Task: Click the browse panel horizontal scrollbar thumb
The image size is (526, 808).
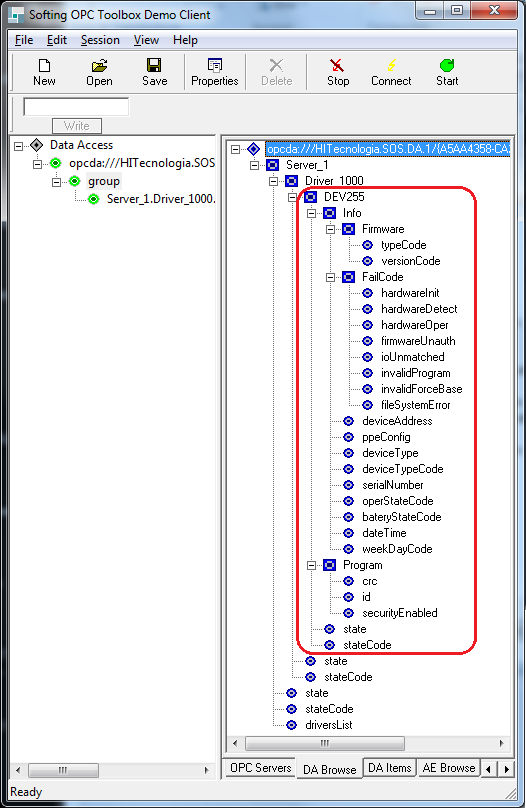Action: click(325, 743)
